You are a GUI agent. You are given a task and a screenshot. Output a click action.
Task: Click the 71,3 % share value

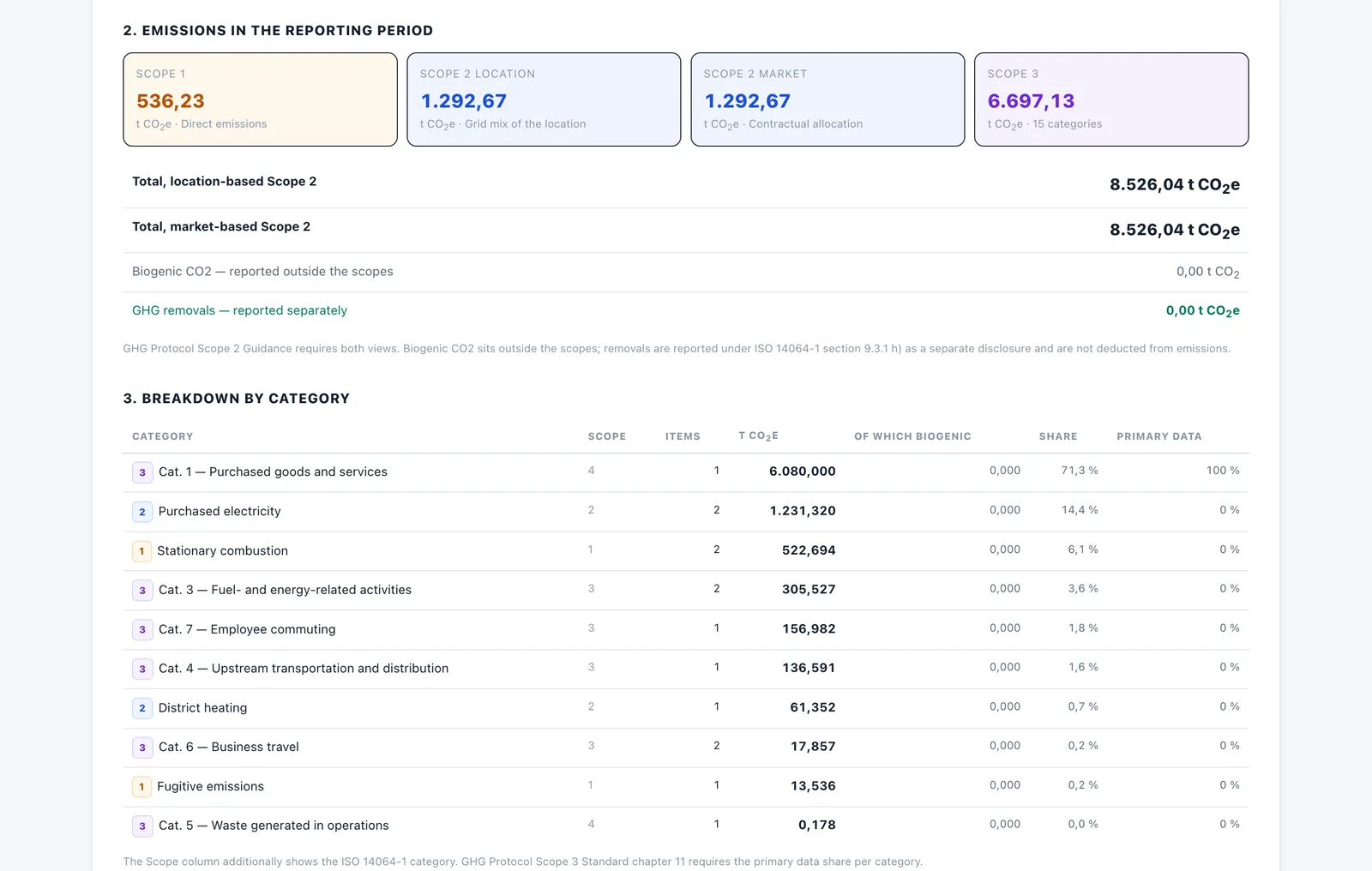pyautogui.click(x=1080, y=471)
